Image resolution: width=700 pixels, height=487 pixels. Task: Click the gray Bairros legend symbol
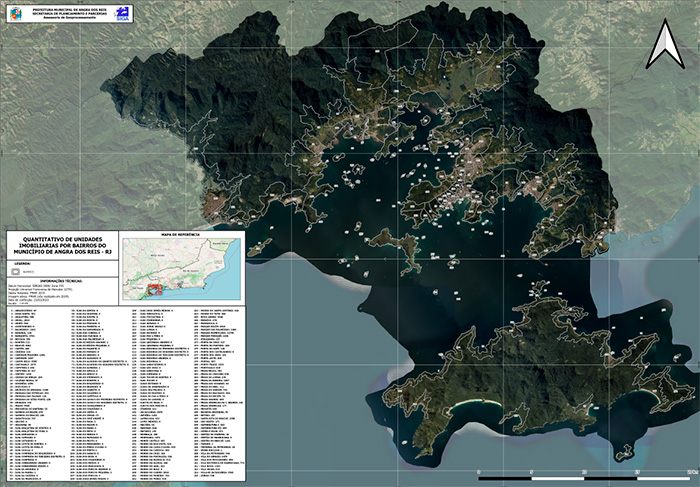tap(16, 271)
